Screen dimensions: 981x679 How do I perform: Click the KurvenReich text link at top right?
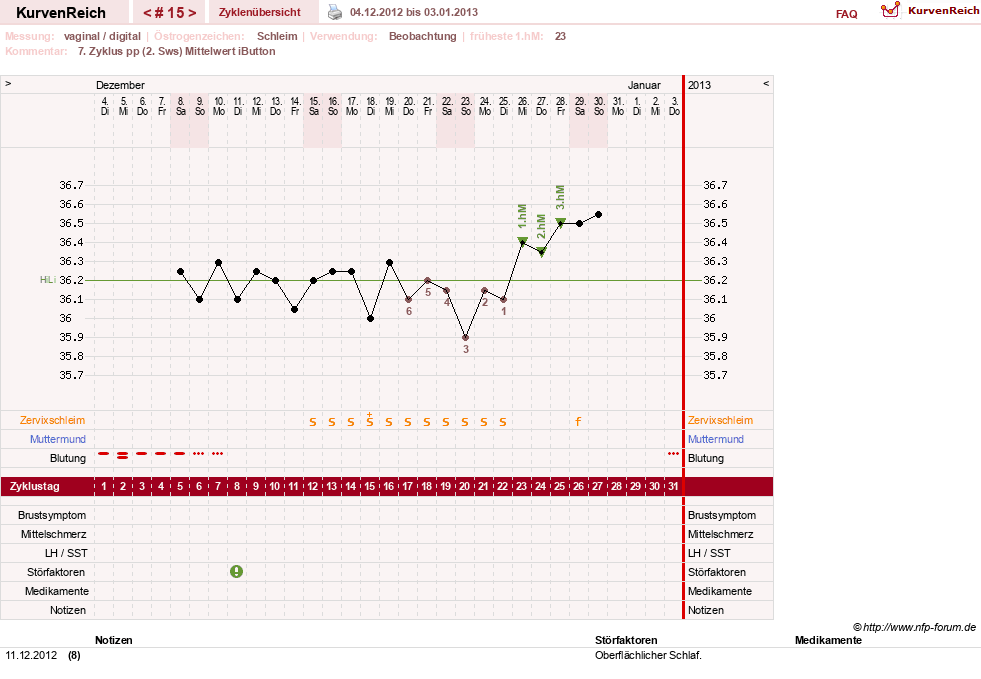tap(943, 11)
